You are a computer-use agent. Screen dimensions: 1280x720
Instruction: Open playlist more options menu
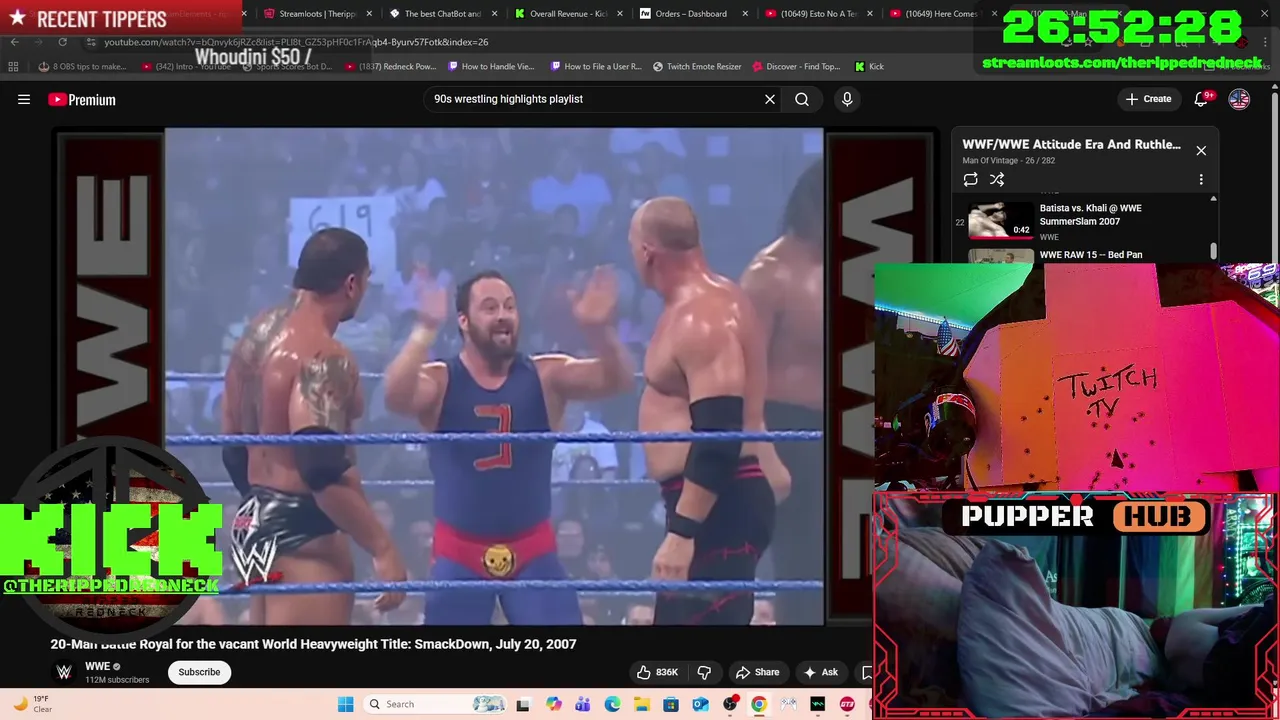point(1201,180)
